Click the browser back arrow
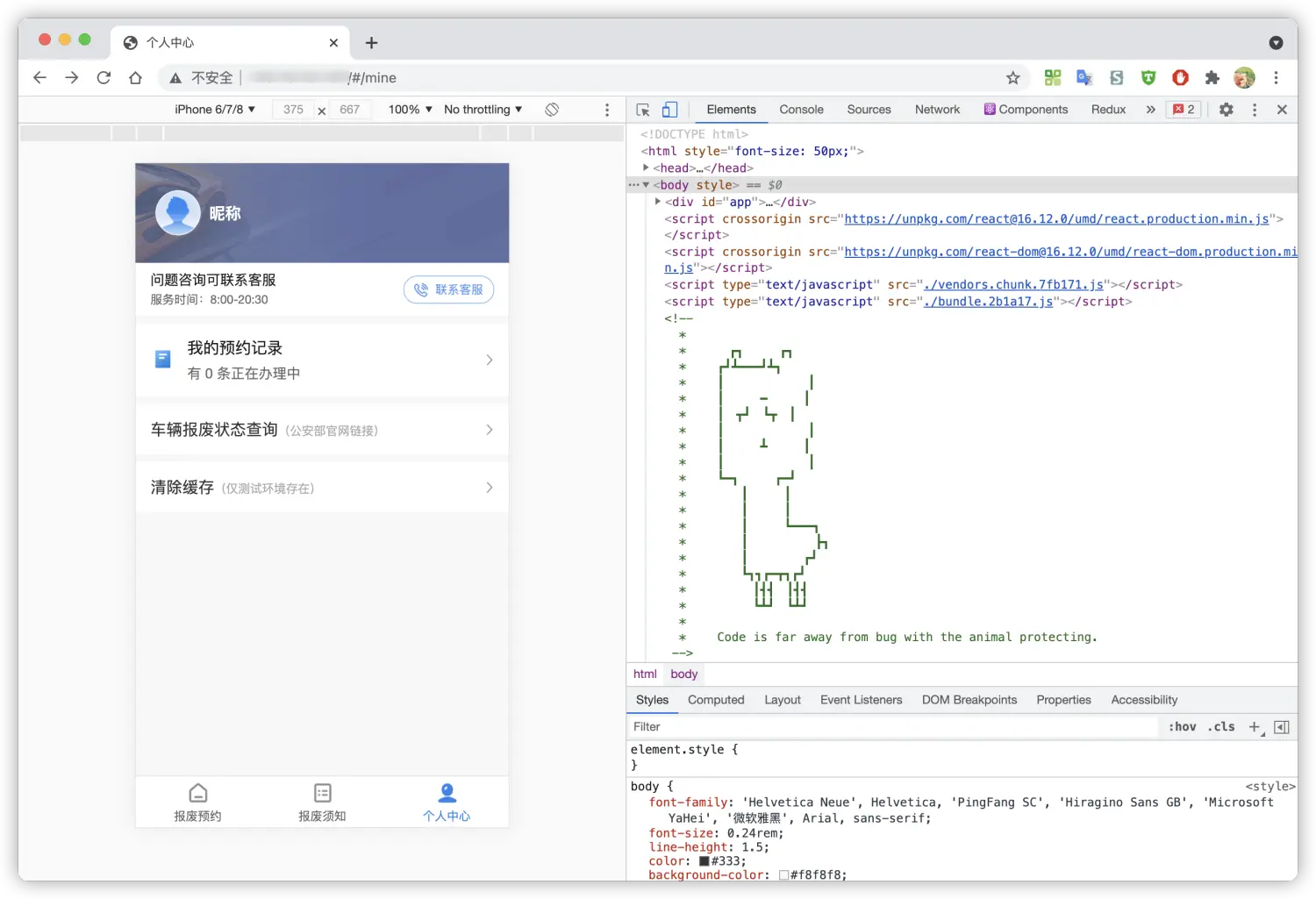This screenshot has height=899, width=1316. [39, 78]
